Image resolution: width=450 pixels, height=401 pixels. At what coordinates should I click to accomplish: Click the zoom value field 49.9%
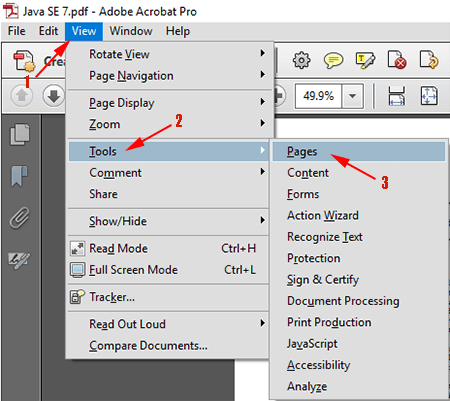318,96
